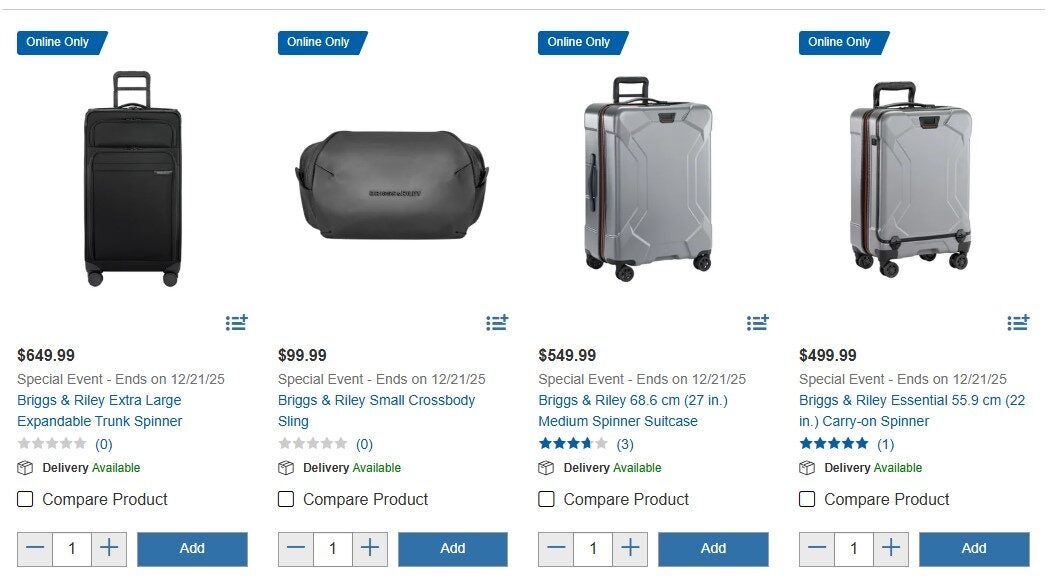The width and height of the screenshot is (1048, 584).
Task: Click add-to-list icon for Small Crossbody Sling
Action: pos(497,323)
